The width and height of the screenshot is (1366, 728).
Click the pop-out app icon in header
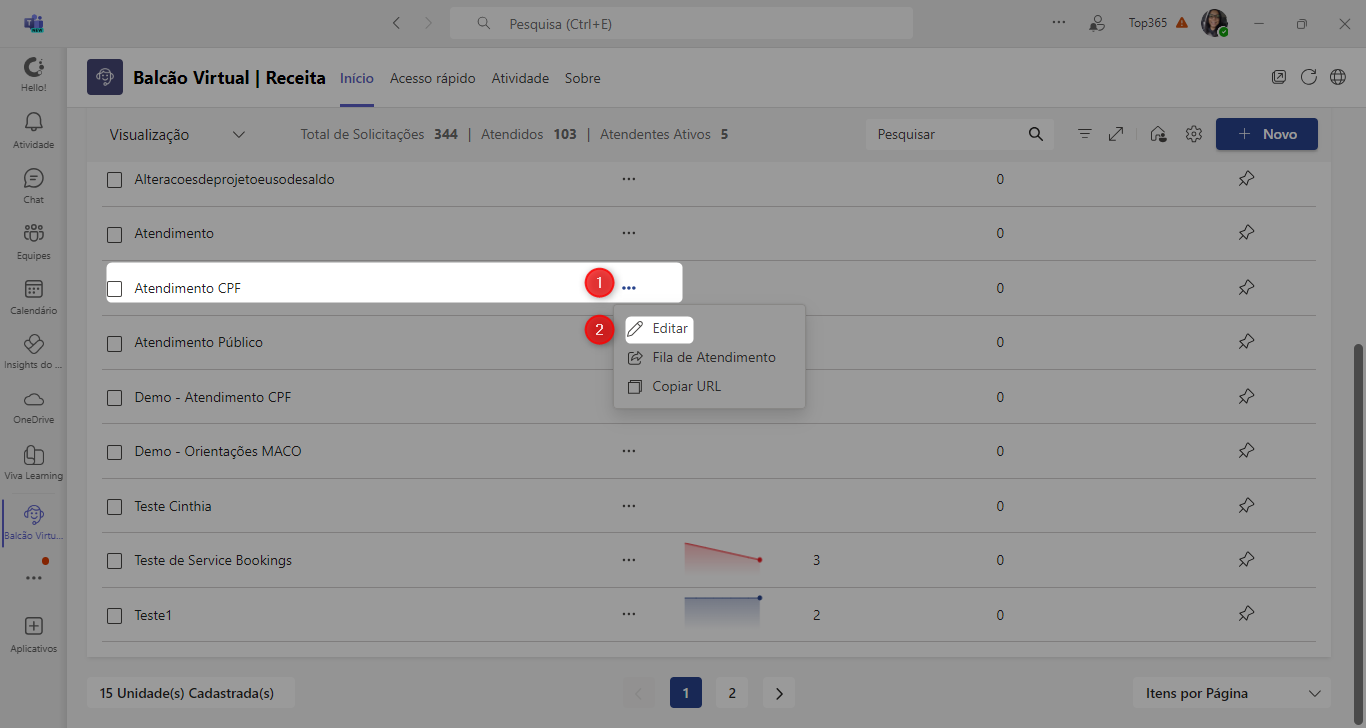tap(1278, 78)
